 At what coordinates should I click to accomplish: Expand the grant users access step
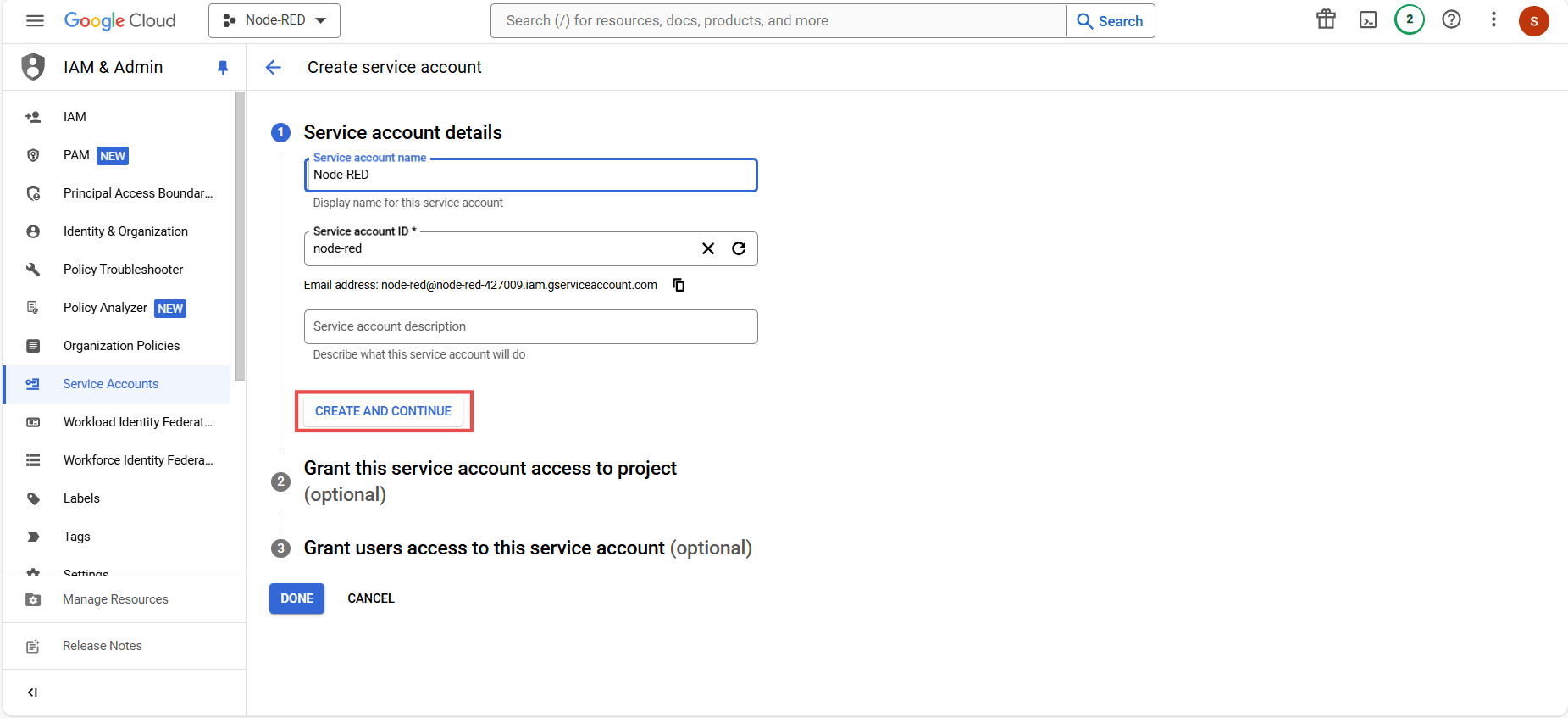[528, 548]
